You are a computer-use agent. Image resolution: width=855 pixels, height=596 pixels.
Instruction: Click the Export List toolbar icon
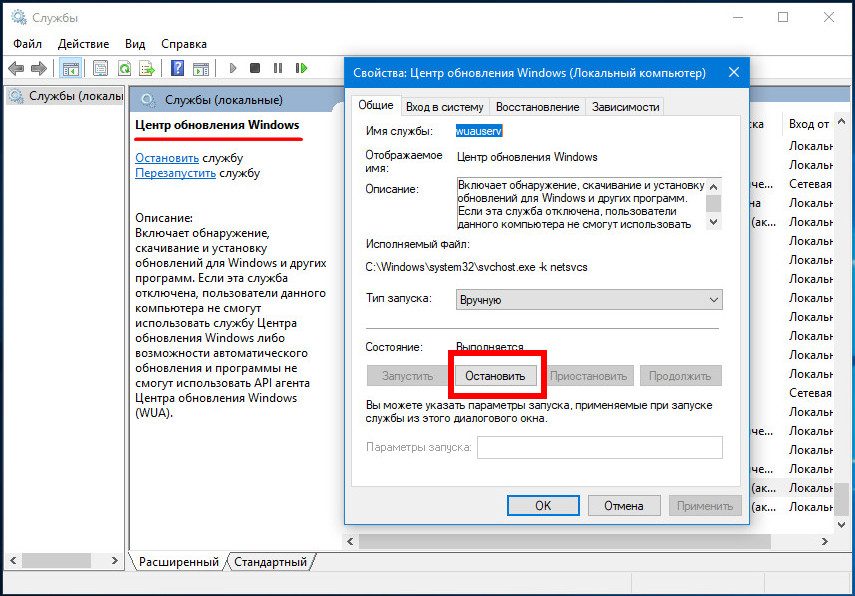coord(147,69)
